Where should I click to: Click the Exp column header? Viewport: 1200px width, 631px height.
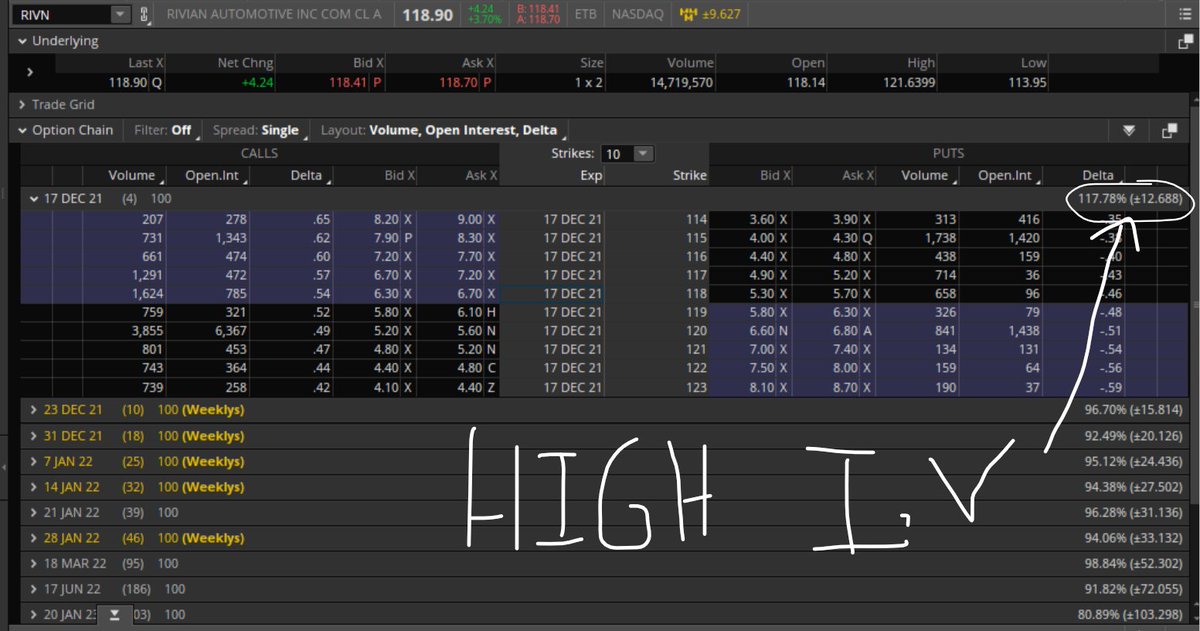coord(592,175)
